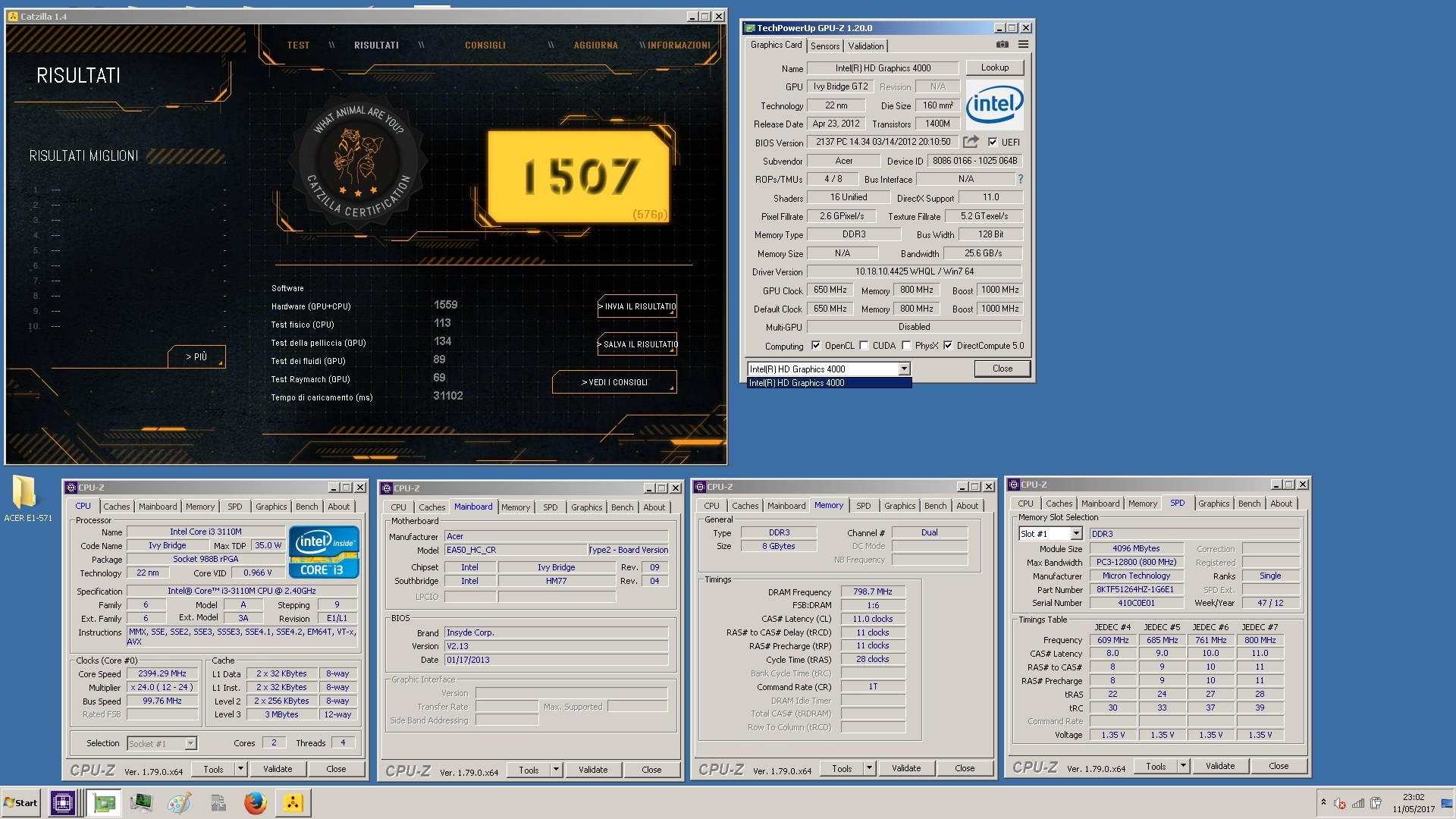This screenshot has height=819, width=1456.
Task: Switch to the Sensors tab in GPU-Z
Action: click(824, 46)
